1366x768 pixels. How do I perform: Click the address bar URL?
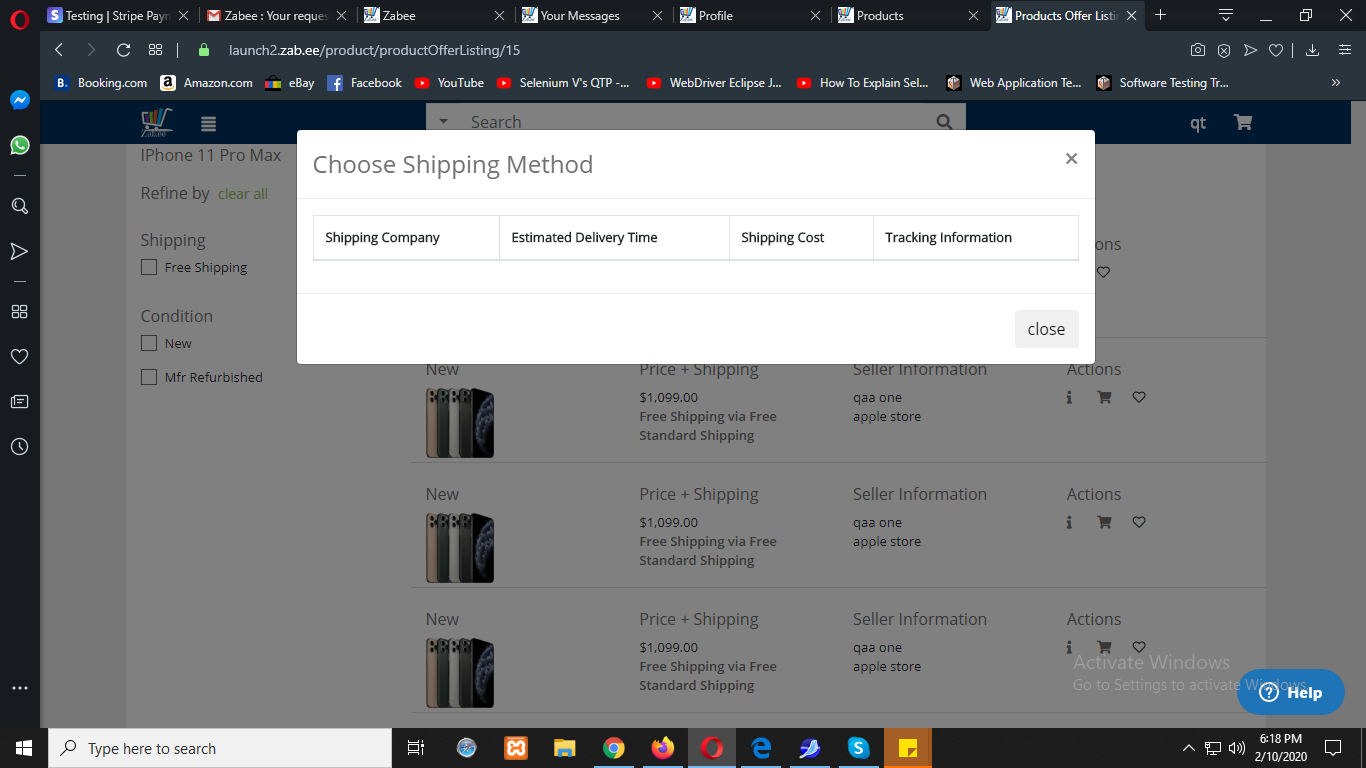tap(374, 50)
